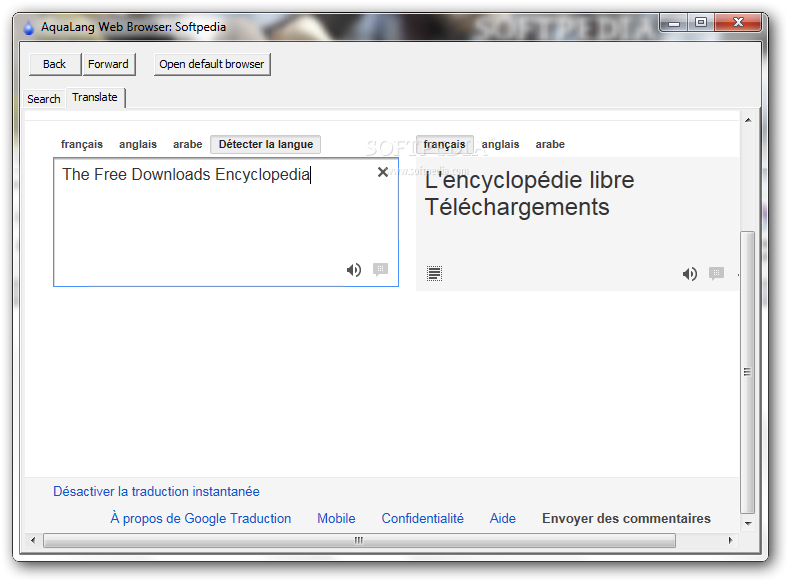Click the vertical scrollbar up arrow
Viewport: 789px width, 582px height.
pos(748,120)
